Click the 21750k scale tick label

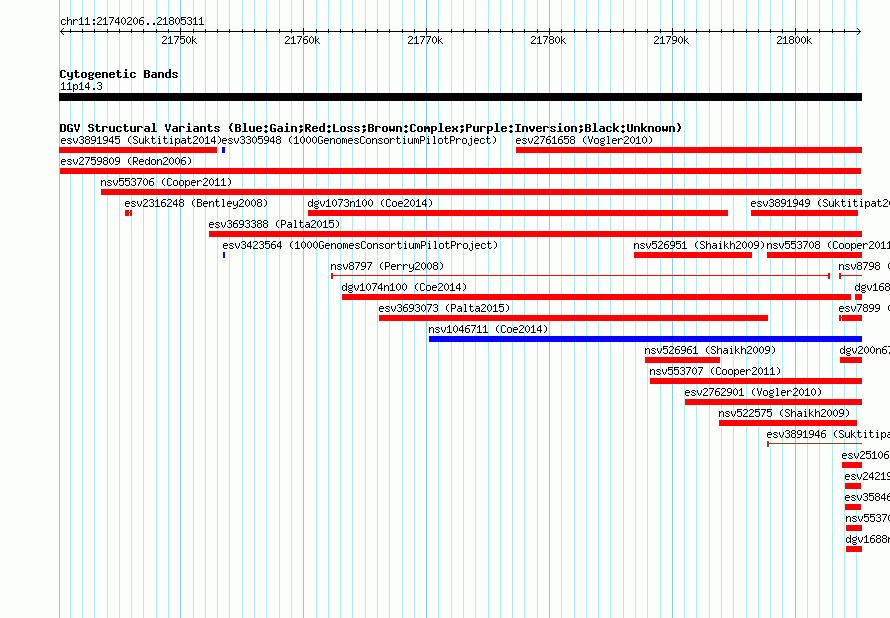tap(179, 40)
